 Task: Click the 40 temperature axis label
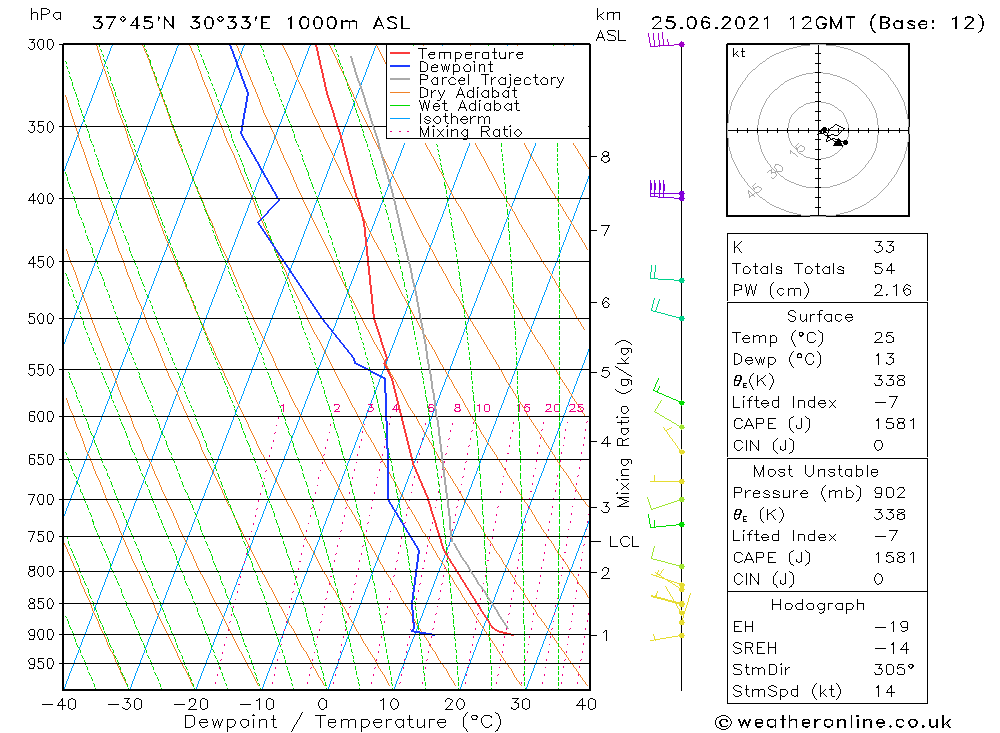(x=586, y=704)
